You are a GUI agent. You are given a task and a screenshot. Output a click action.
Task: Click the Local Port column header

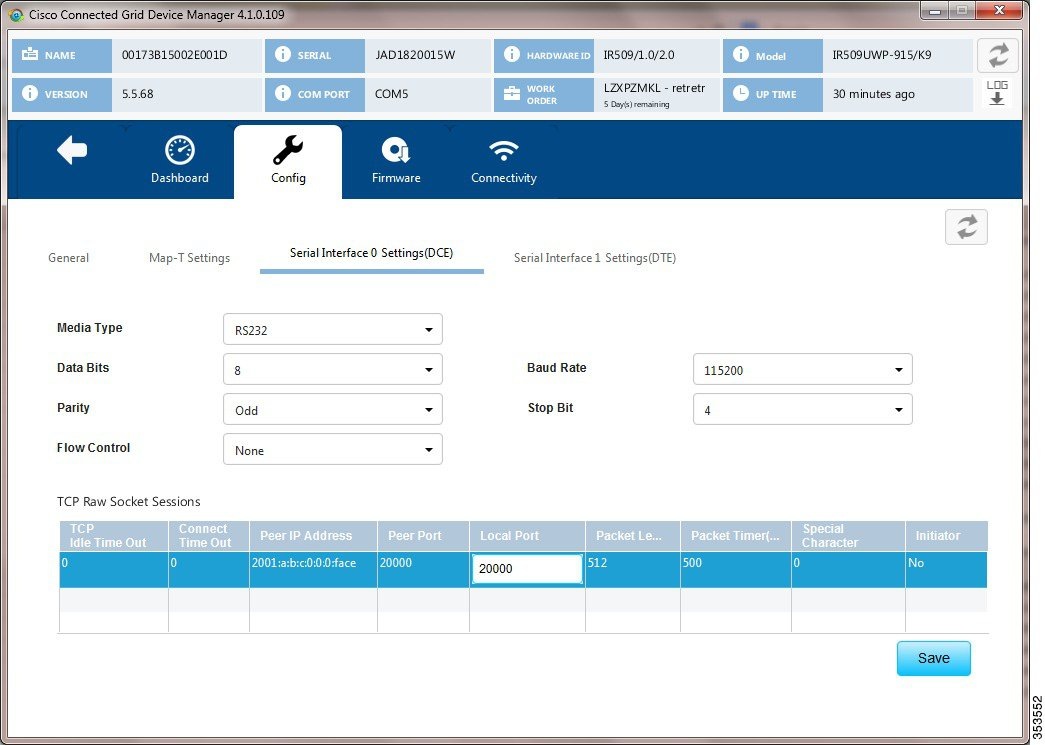(527, 536)
